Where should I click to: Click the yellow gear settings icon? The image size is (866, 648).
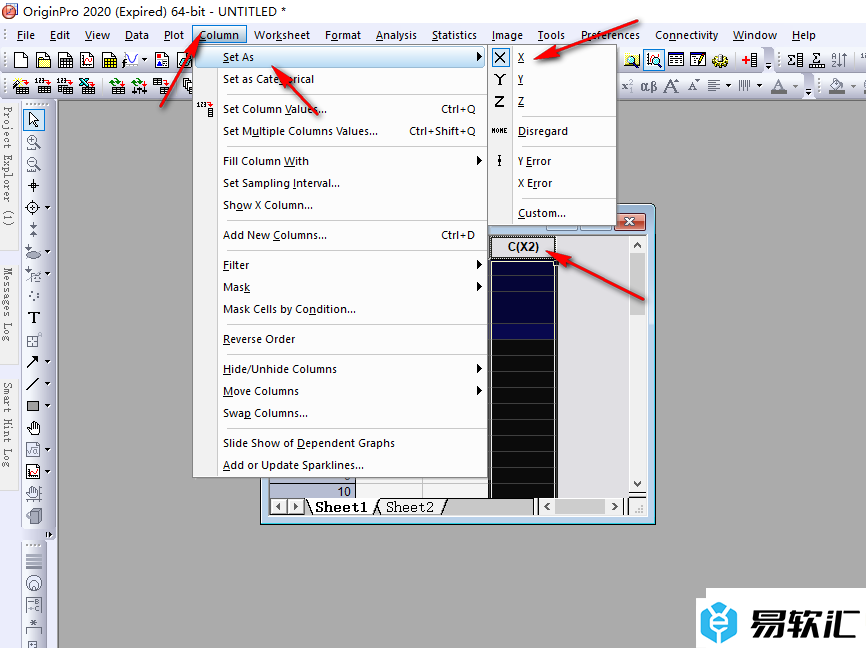coord(720,60)
